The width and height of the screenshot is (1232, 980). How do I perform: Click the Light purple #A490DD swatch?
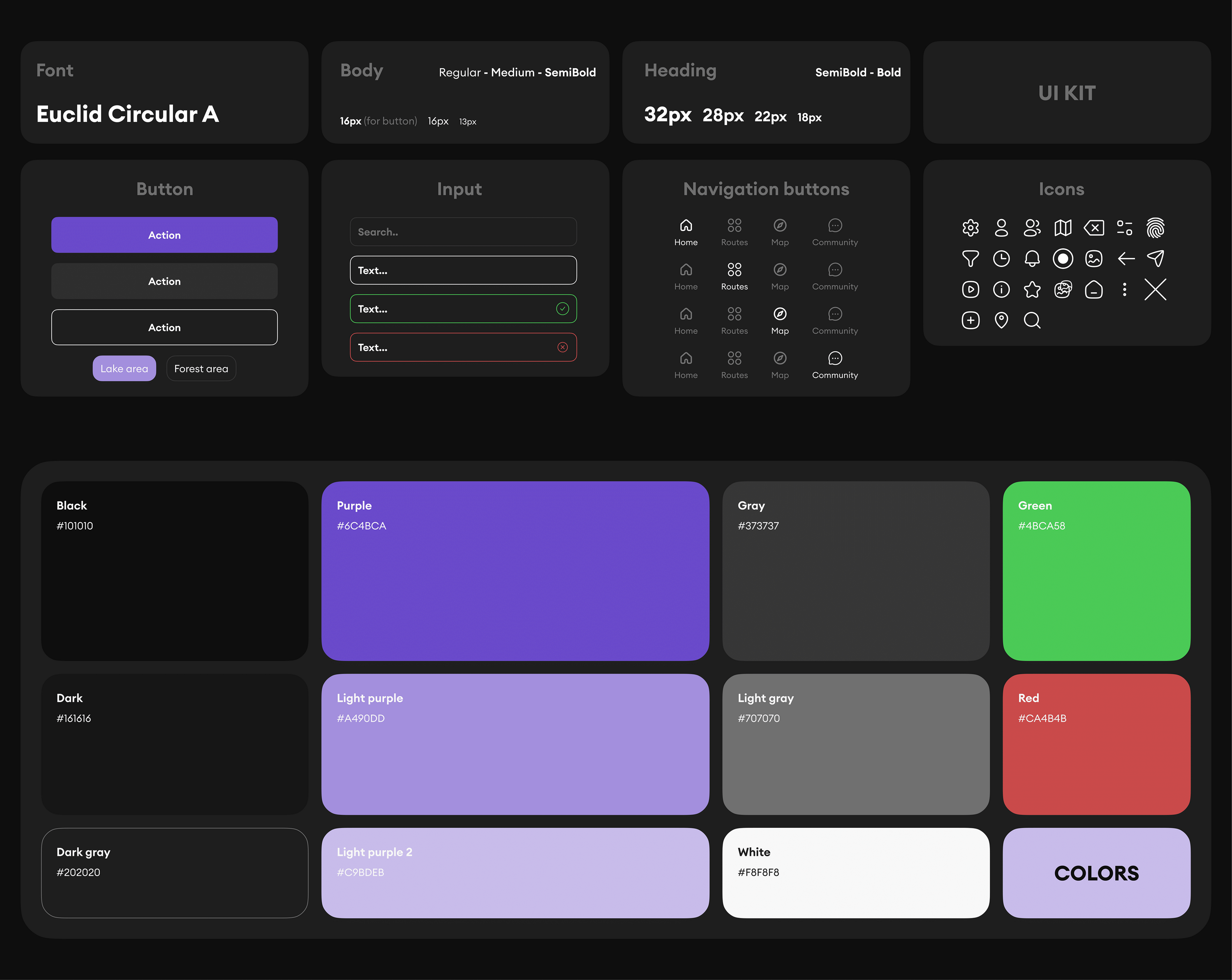coord(515,744)
